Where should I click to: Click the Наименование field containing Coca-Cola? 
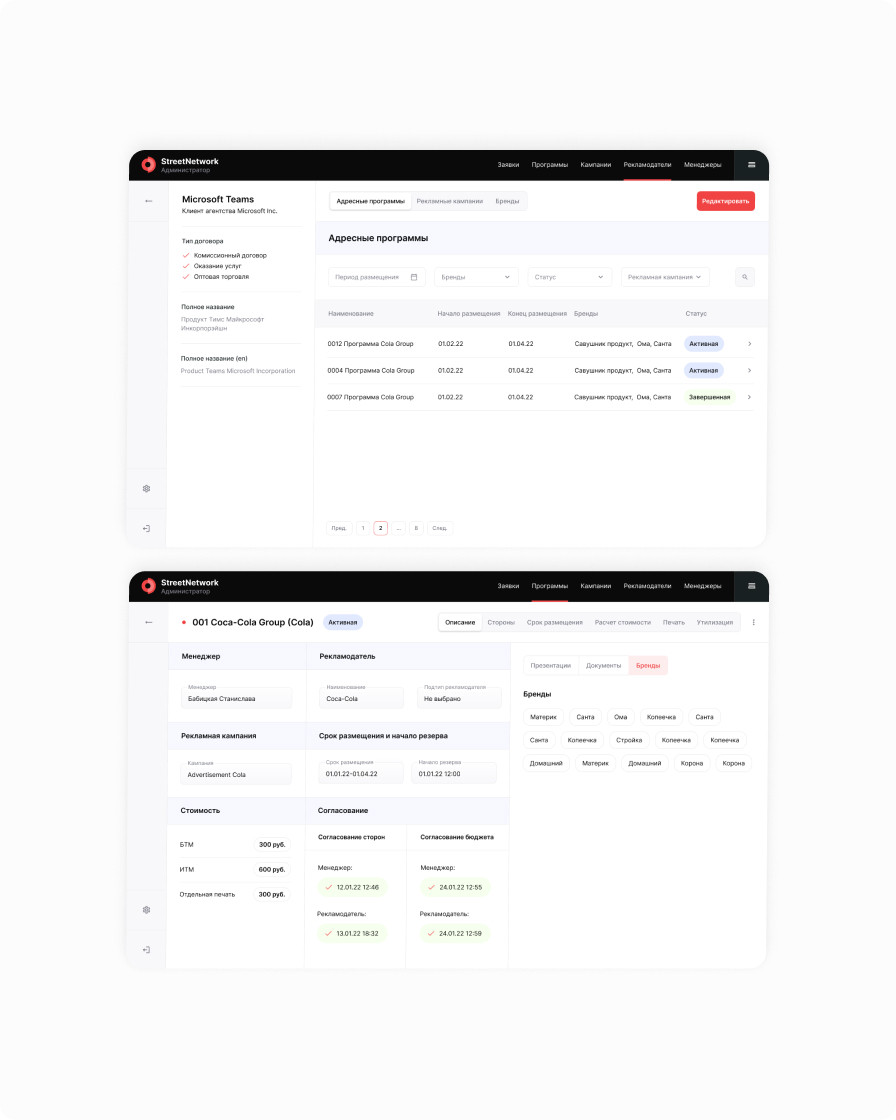(x=362, y=696)
